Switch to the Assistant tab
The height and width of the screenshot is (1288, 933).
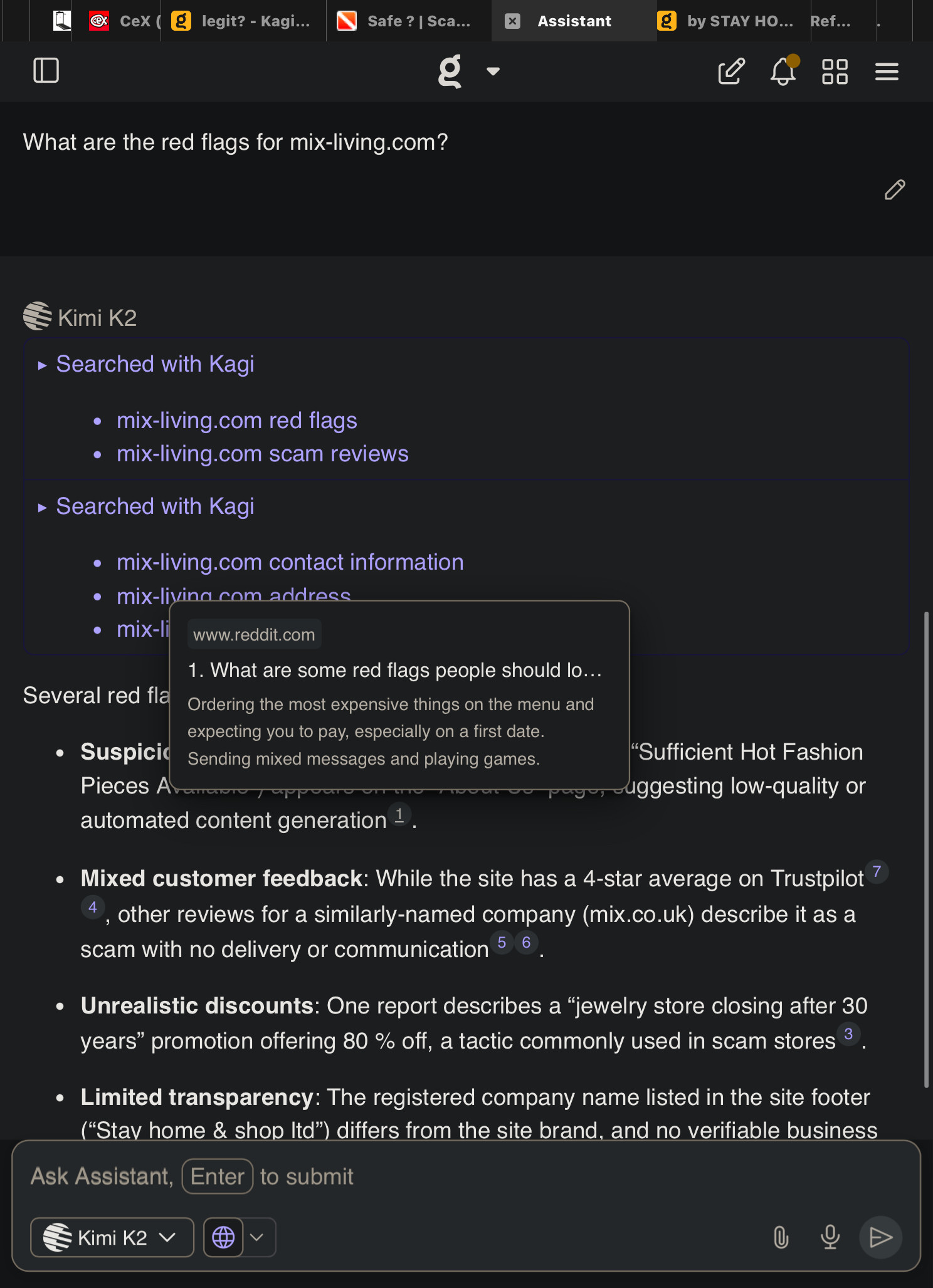click(x=574, y=21)
